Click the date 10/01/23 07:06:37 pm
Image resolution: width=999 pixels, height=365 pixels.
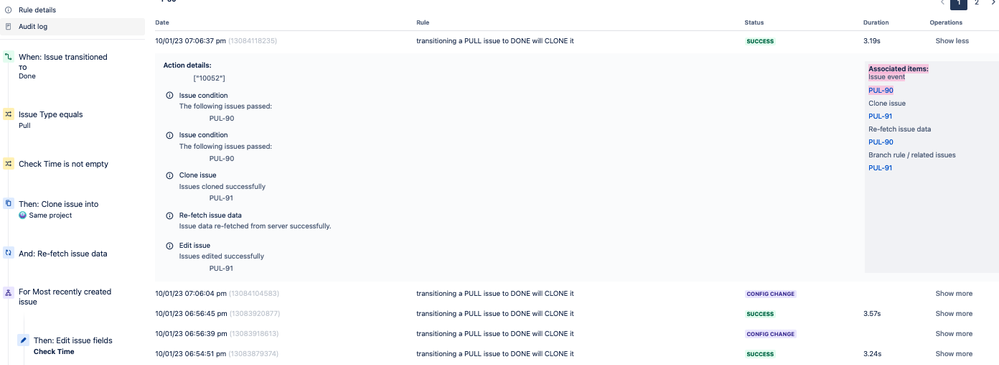coord(190,41)
